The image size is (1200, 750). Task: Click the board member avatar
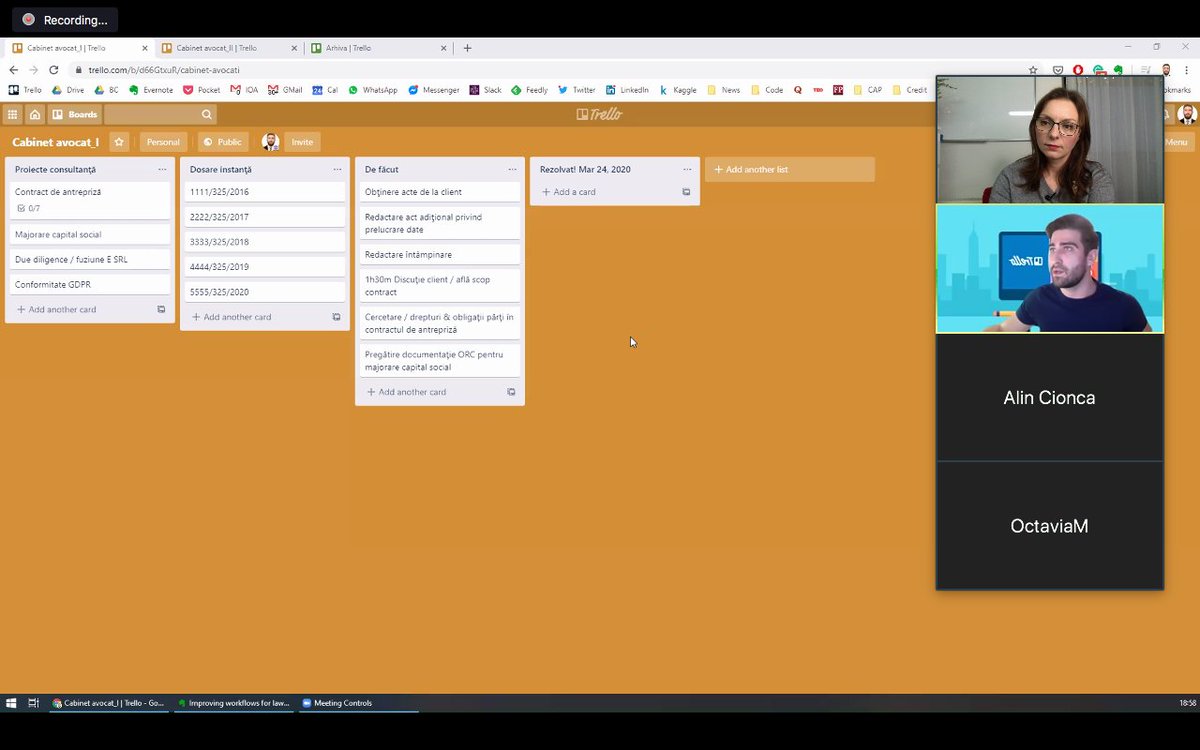tap(270, 142)
